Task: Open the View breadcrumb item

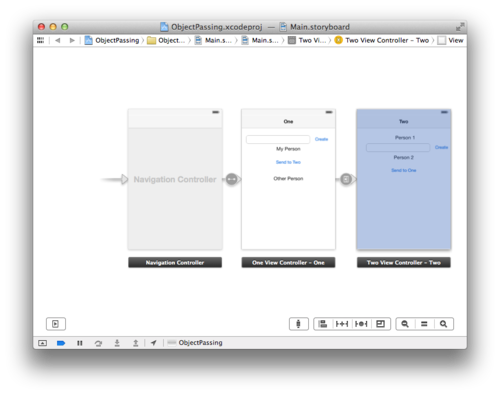Action: tap(451, 40)
